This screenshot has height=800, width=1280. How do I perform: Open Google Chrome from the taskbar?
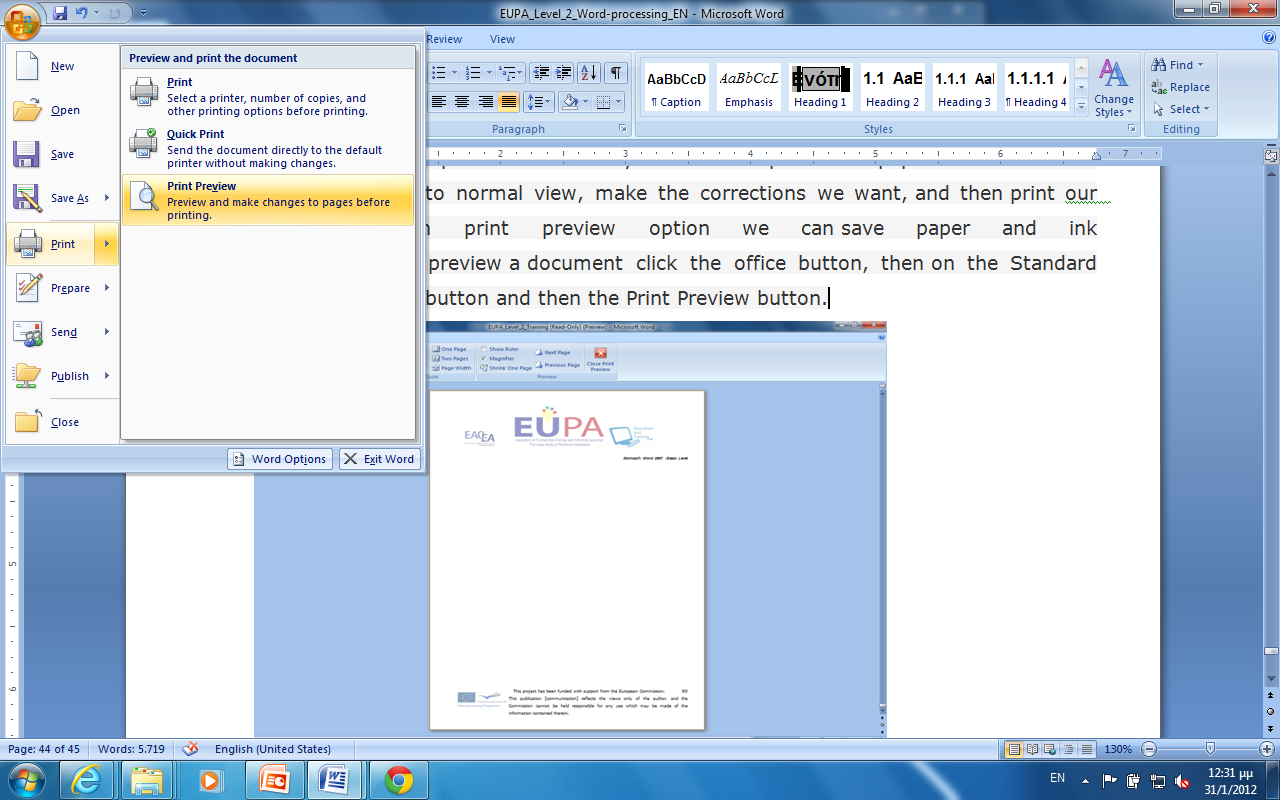[x=399, y=780]
